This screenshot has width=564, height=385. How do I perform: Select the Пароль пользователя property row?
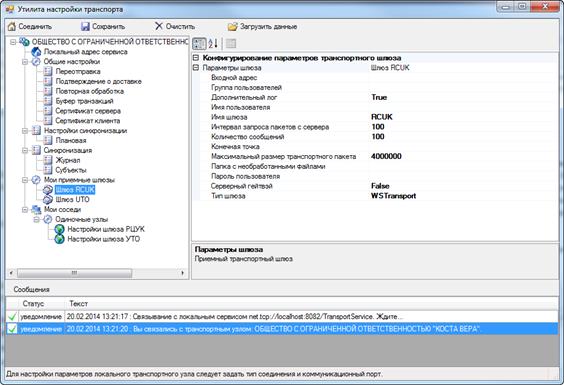[x=376, y=176]
